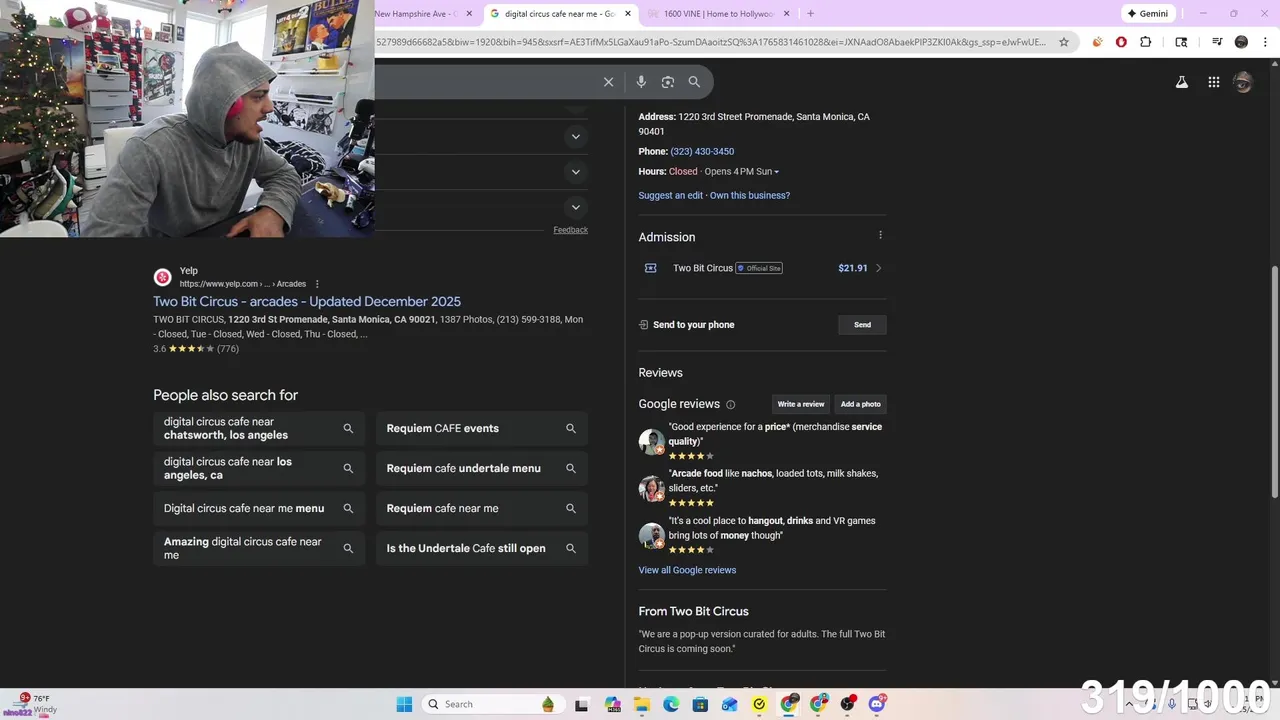Click the Chrome address bar URL
This screenshot has height=720, width=1280.
pos(712,42)
